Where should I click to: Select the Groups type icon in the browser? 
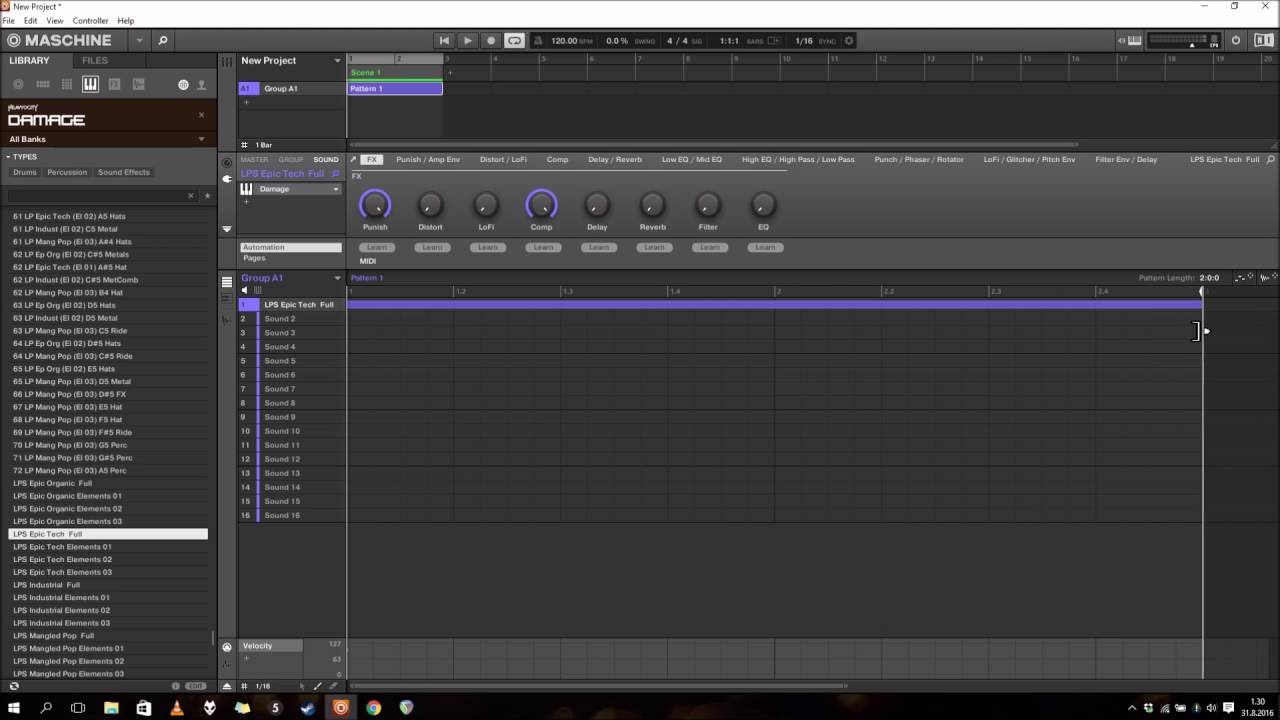point(43,85)
